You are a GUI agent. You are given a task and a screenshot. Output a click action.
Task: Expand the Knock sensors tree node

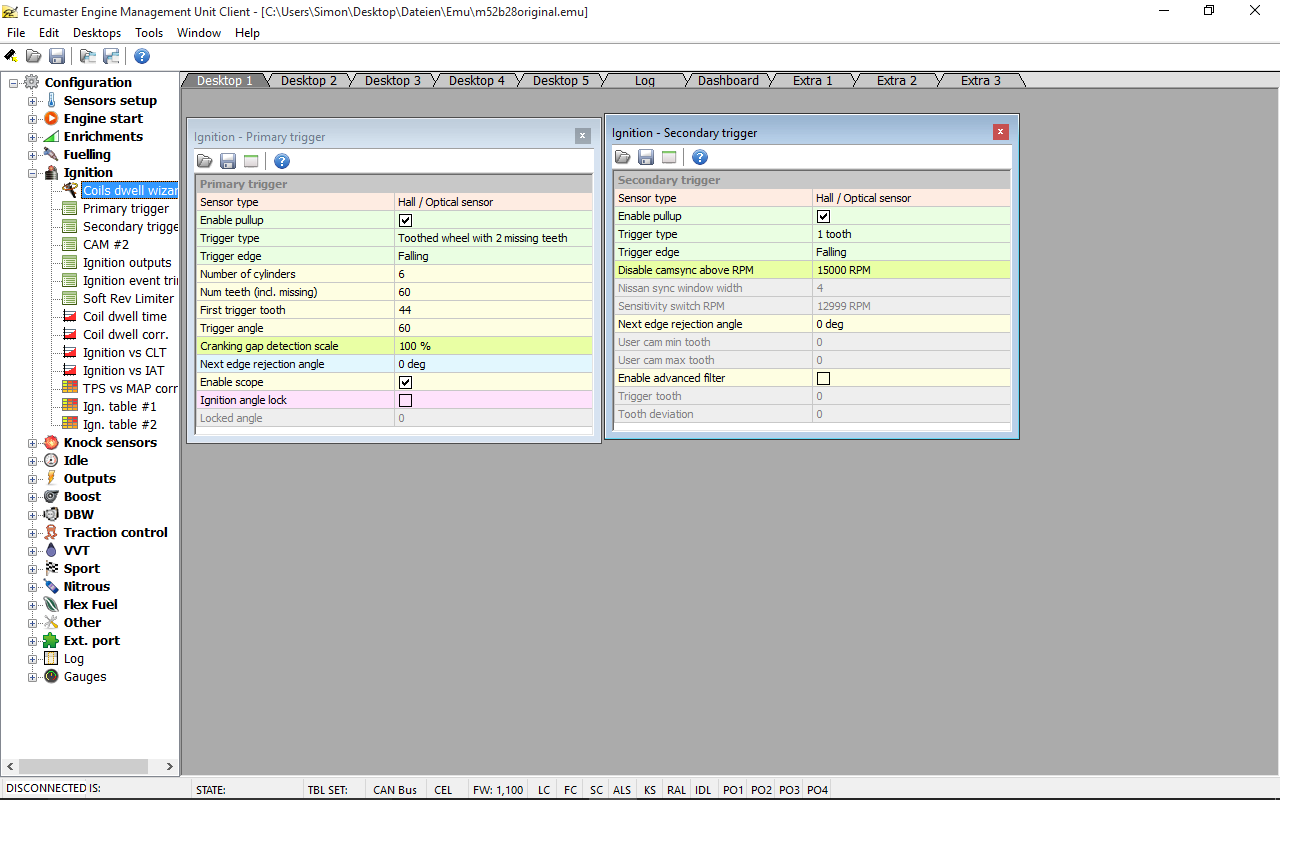(33, 443)
